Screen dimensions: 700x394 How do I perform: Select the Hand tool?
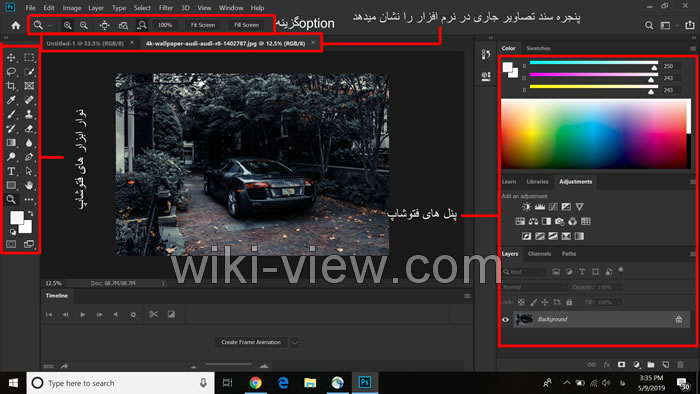(x=29, y=185)
